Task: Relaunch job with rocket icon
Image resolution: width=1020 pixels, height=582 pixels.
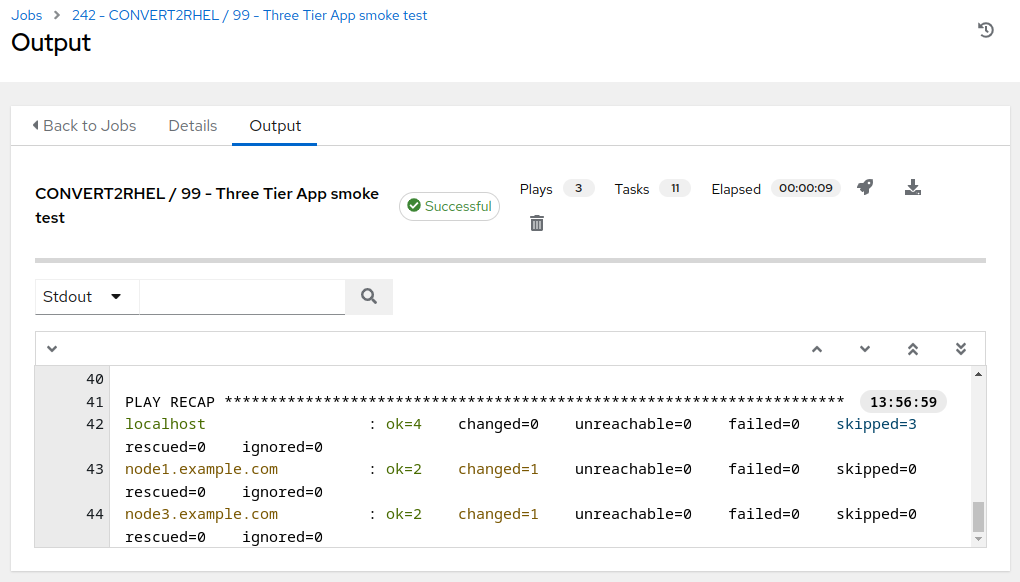Action: (x=865, y=188)
